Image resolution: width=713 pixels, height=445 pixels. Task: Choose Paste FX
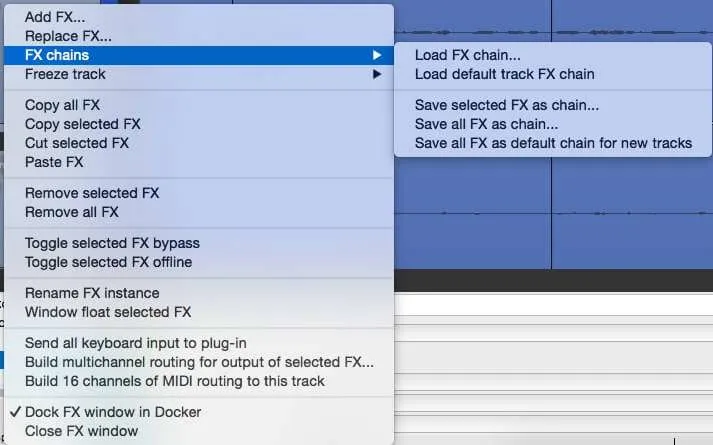pyautogui.click(x=199, y=163)
